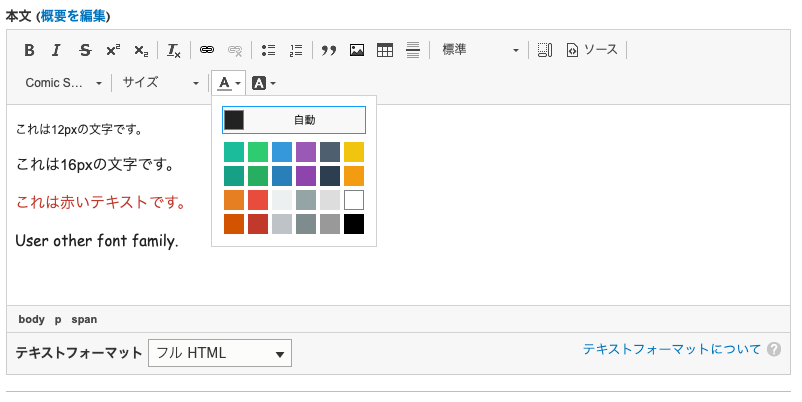Pick the bright silver swatch
This screenshot has height=402, width=802.
click(x=282, y=200)
